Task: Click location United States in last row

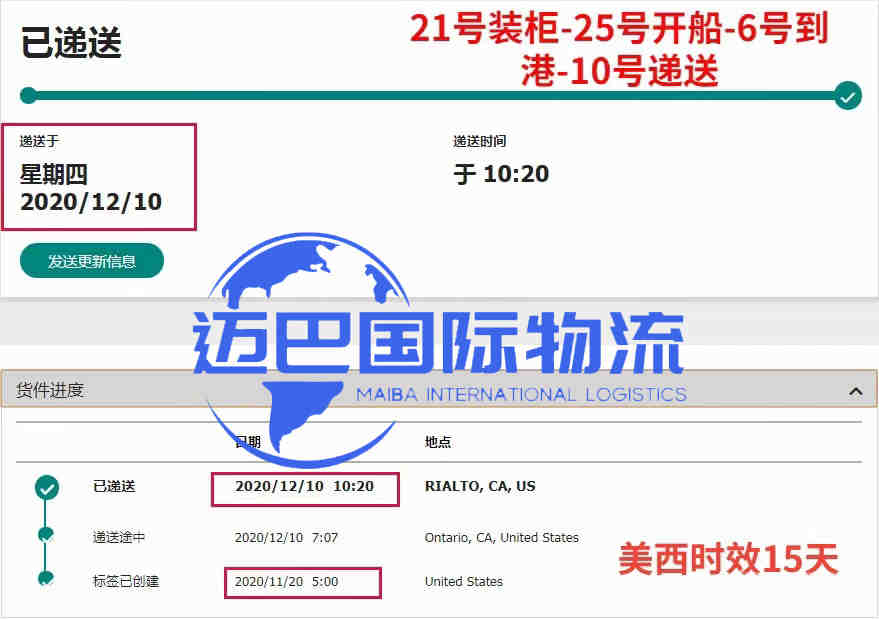Action: pos(464,581)
